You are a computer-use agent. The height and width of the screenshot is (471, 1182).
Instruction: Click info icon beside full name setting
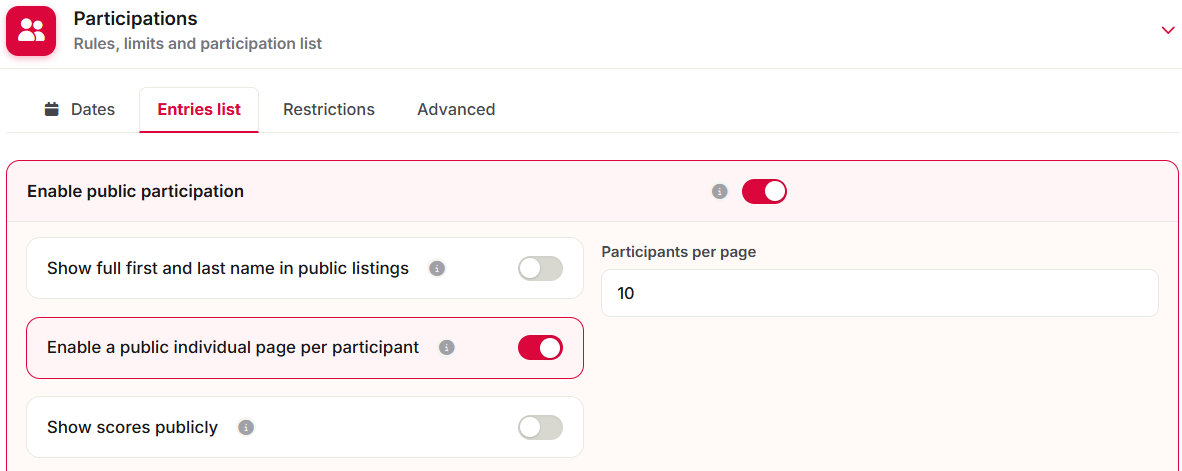pyautogui.click(x=437, y=268)
